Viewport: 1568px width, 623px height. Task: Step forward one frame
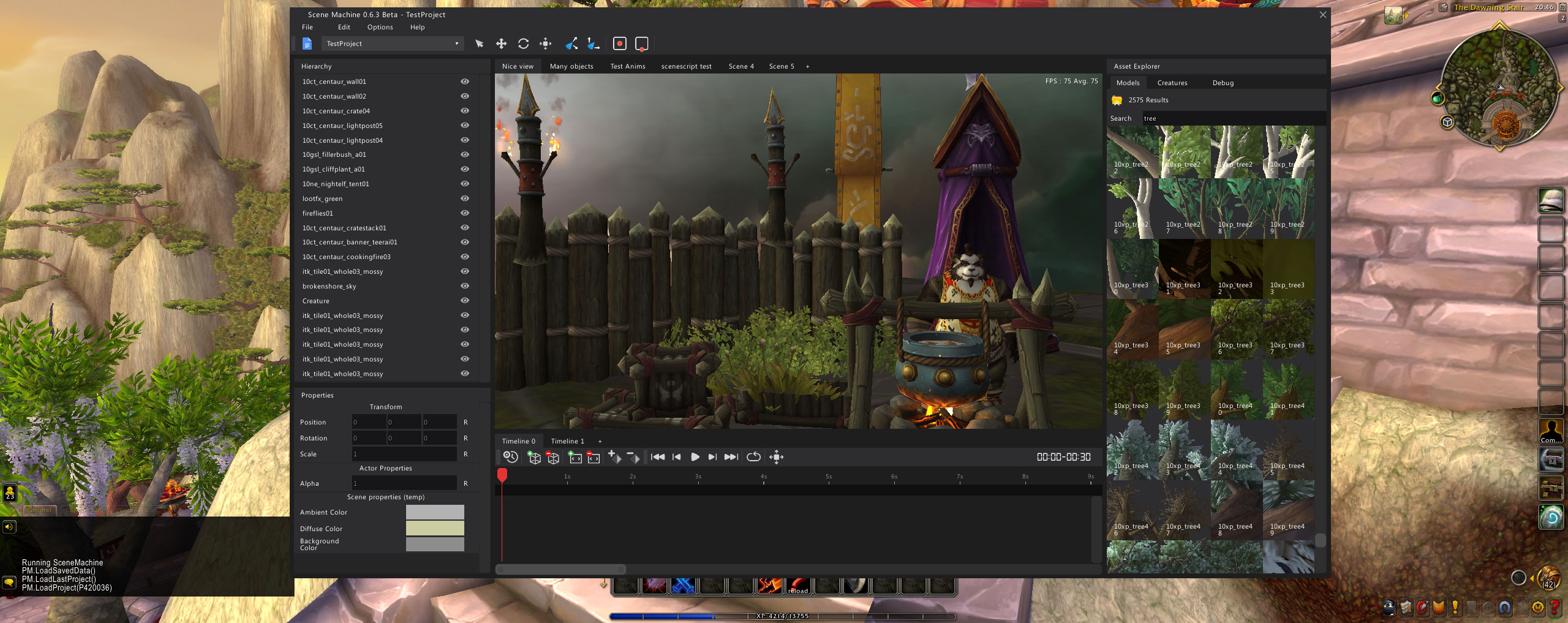point(712,457)
